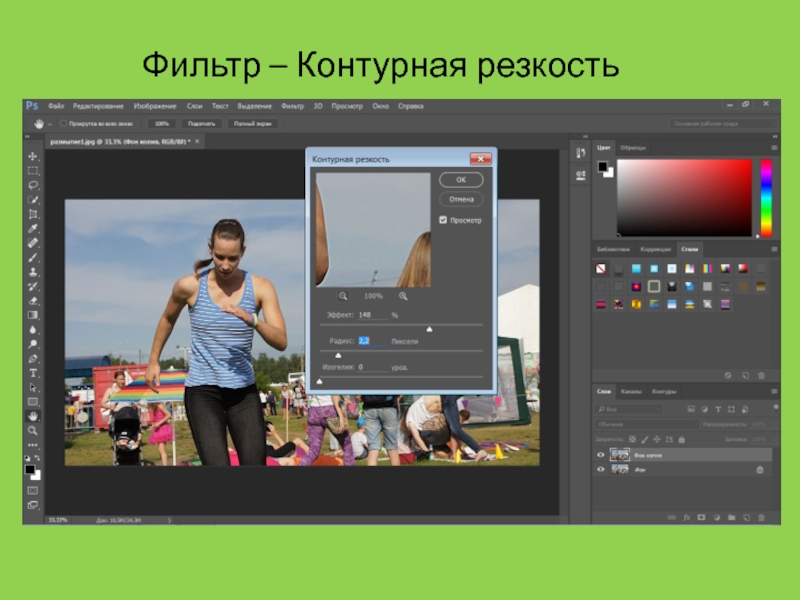Open the Color panel flyout menu

click(x=774, y=147)
